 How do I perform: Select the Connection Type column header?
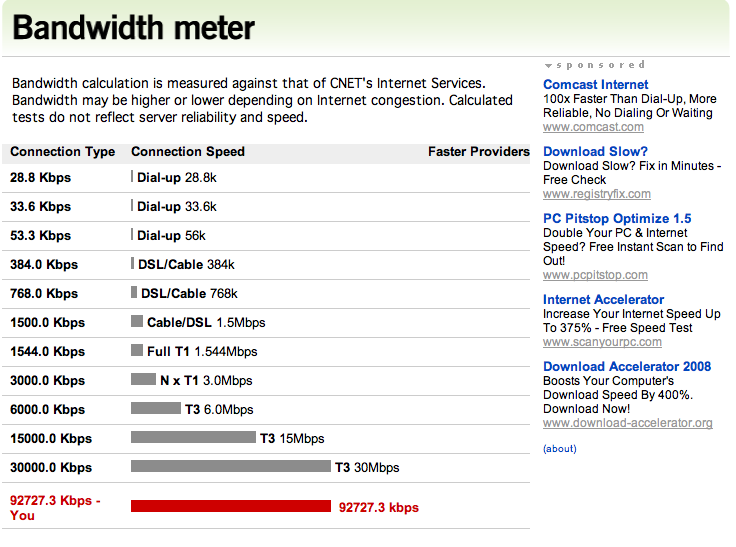coord(62,152)
